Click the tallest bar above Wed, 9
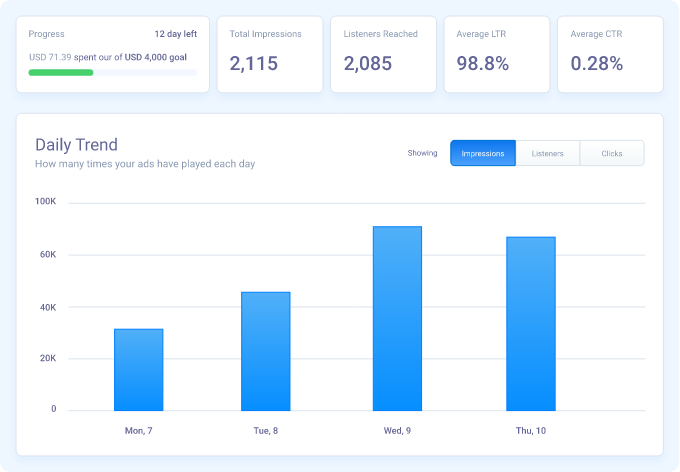This screenshot has width=680, height=472. (x=397, y=318)
